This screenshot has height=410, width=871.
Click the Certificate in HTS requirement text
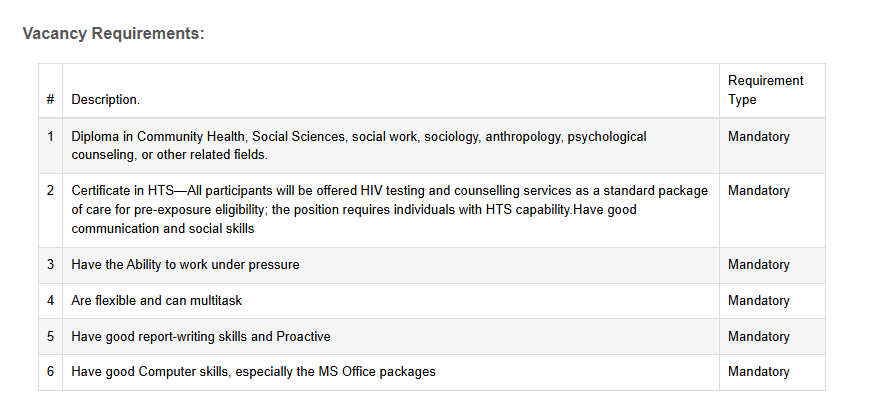pyautogui.click(x=389, y=209)
